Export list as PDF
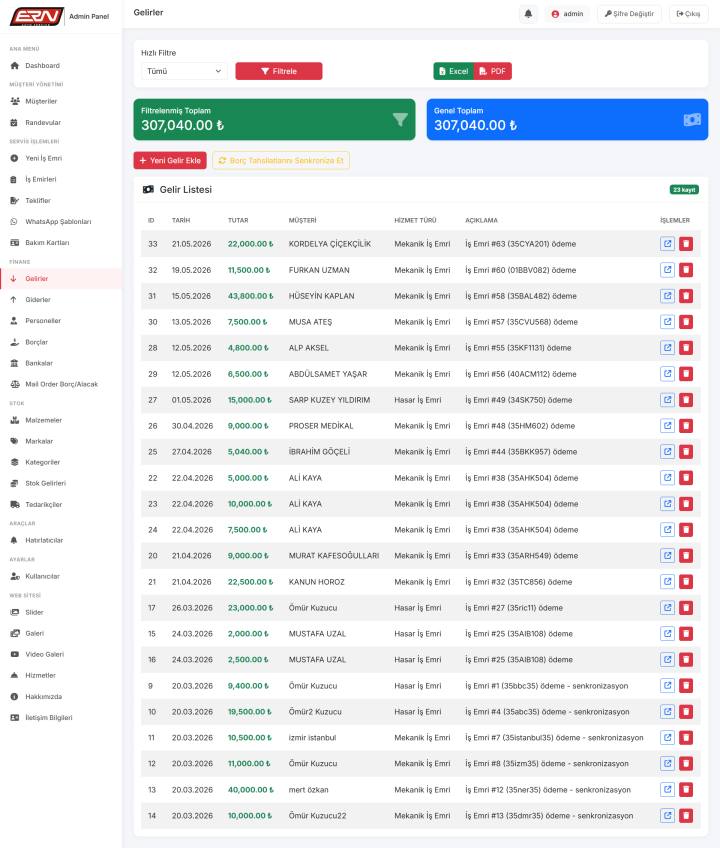 pyautogui.click(x=493, y=71)
